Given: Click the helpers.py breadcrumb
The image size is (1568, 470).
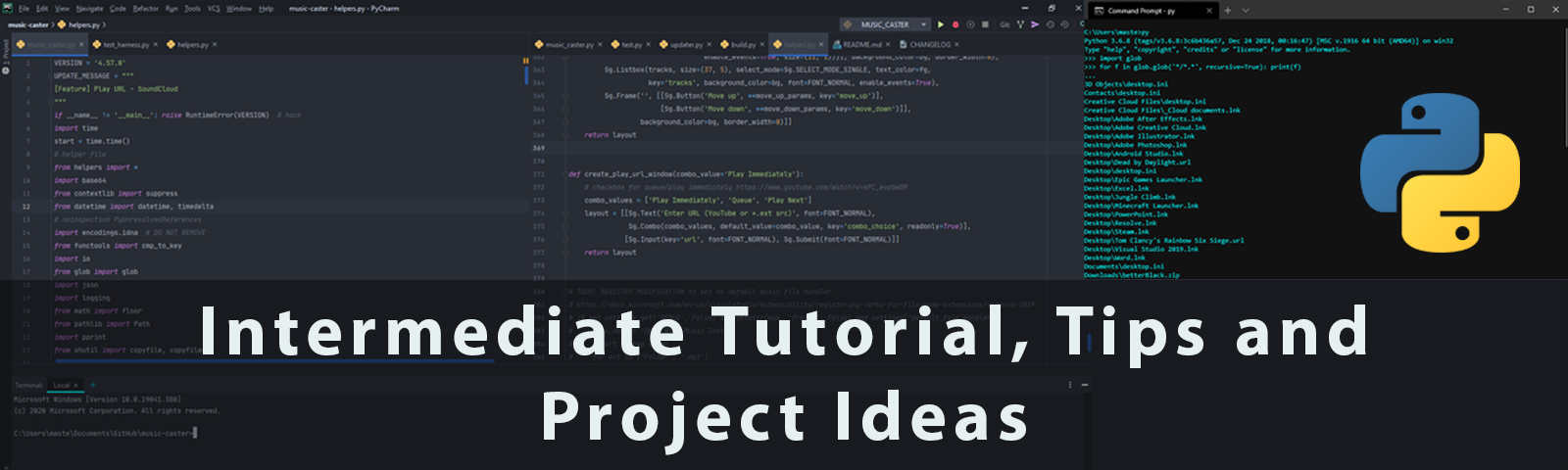Looking at the screenshot, I should 79,24.
